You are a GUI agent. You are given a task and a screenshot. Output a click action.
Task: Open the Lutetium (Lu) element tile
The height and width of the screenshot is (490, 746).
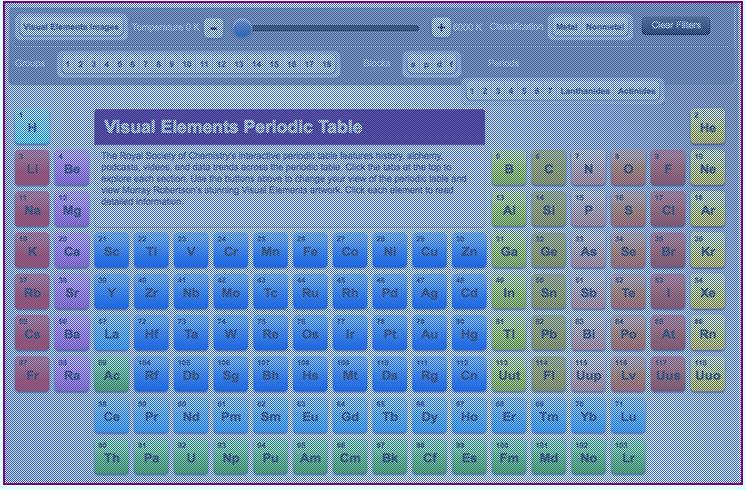628,417
